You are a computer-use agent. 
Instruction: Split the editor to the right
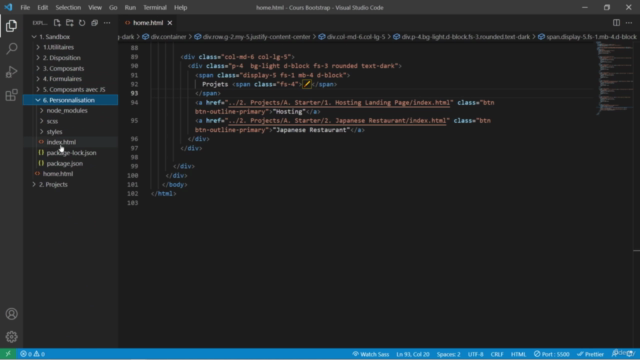pyautogui.click(x=616, y=23)
